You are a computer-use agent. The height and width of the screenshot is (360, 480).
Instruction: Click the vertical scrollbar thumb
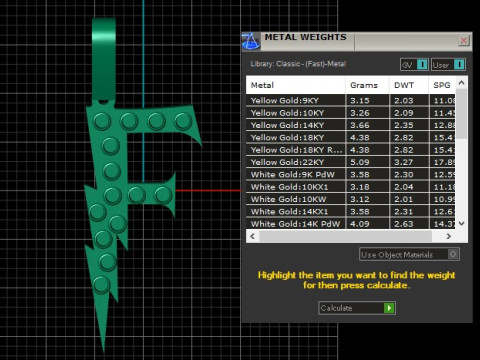462,113
